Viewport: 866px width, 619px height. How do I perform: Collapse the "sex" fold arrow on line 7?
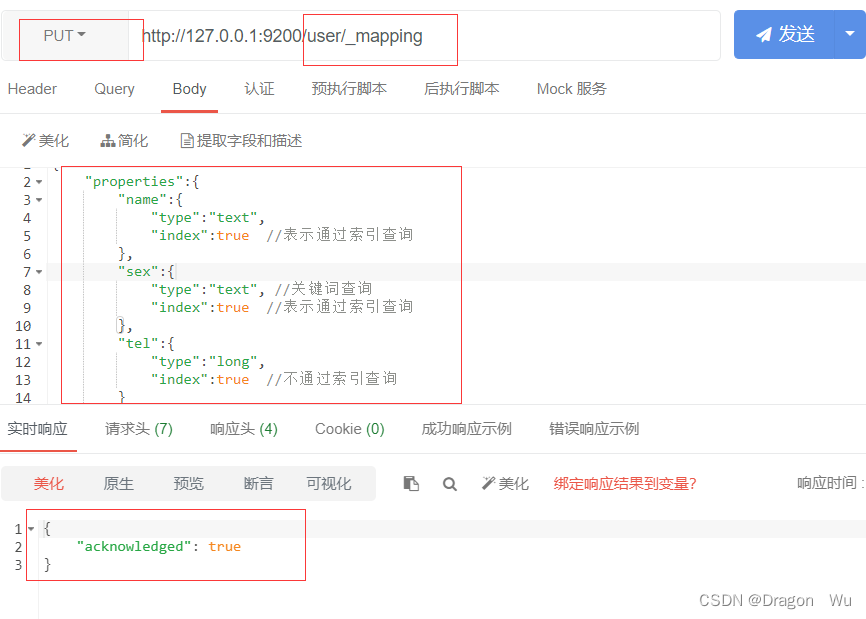click(39, 272)
